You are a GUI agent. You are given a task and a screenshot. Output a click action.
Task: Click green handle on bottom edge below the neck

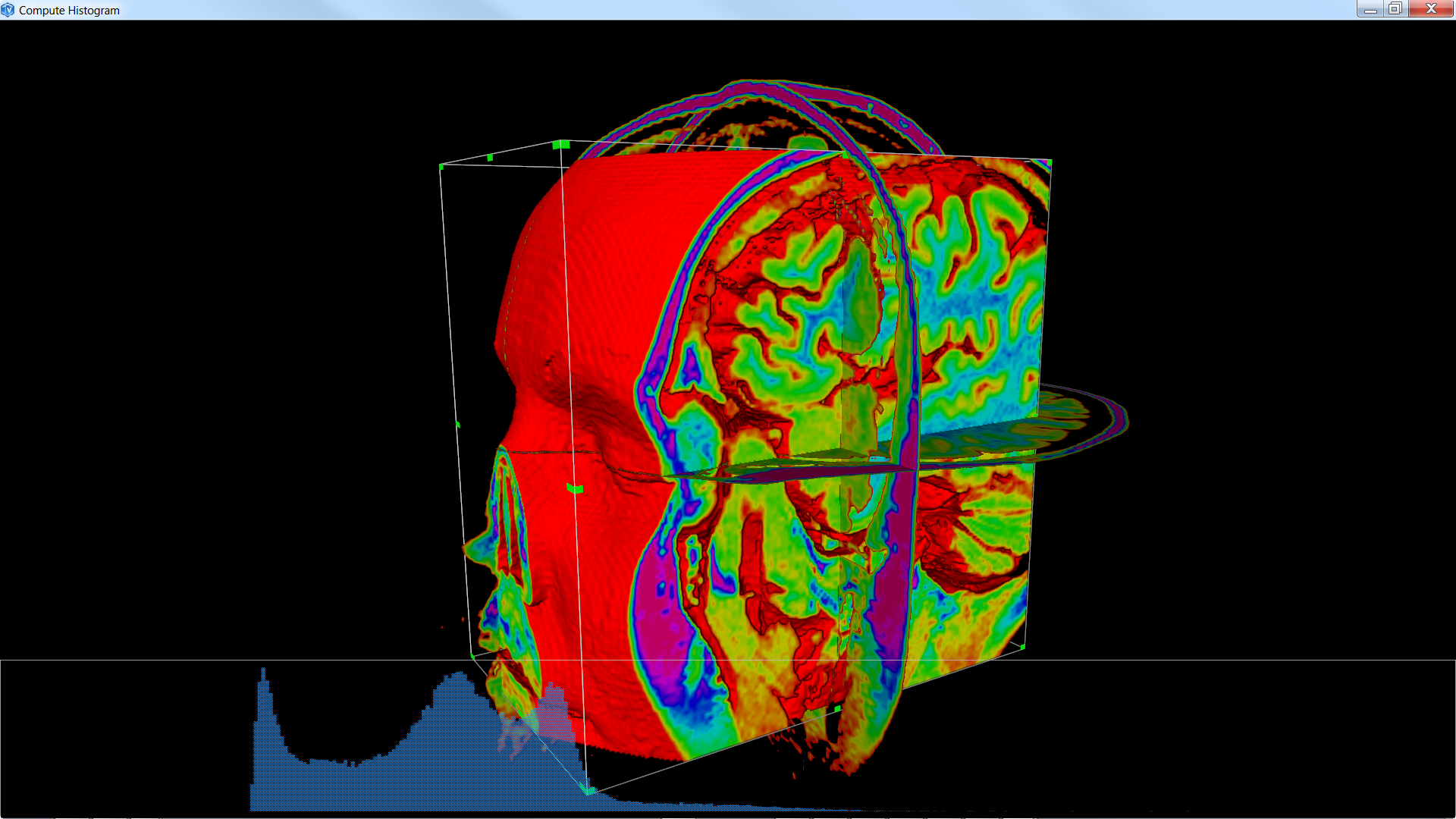[x=838, y=709]
